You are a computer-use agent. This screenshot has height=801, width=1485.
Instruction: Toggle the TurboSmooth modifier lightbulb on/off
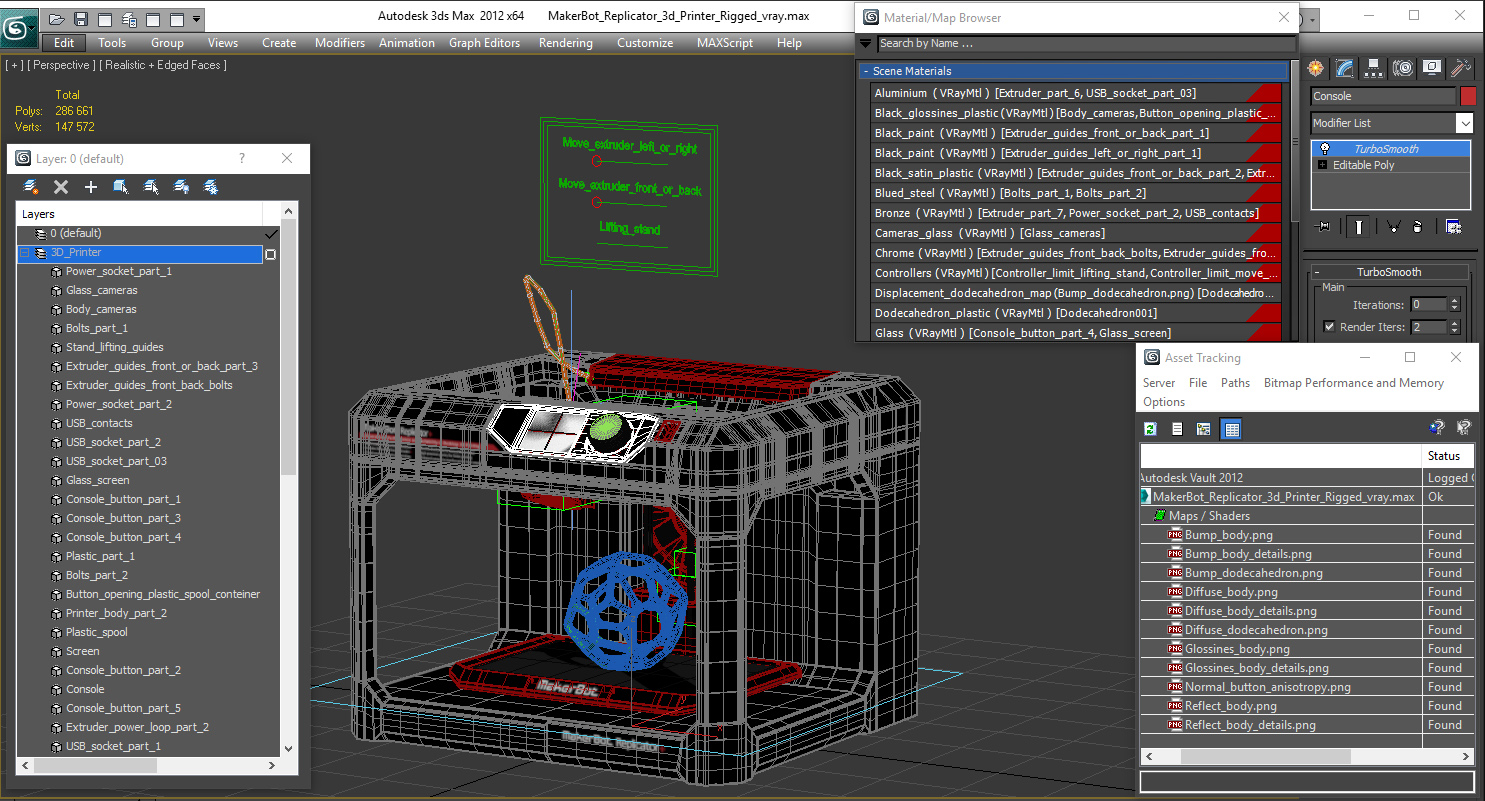click(x=1325, y=148)
